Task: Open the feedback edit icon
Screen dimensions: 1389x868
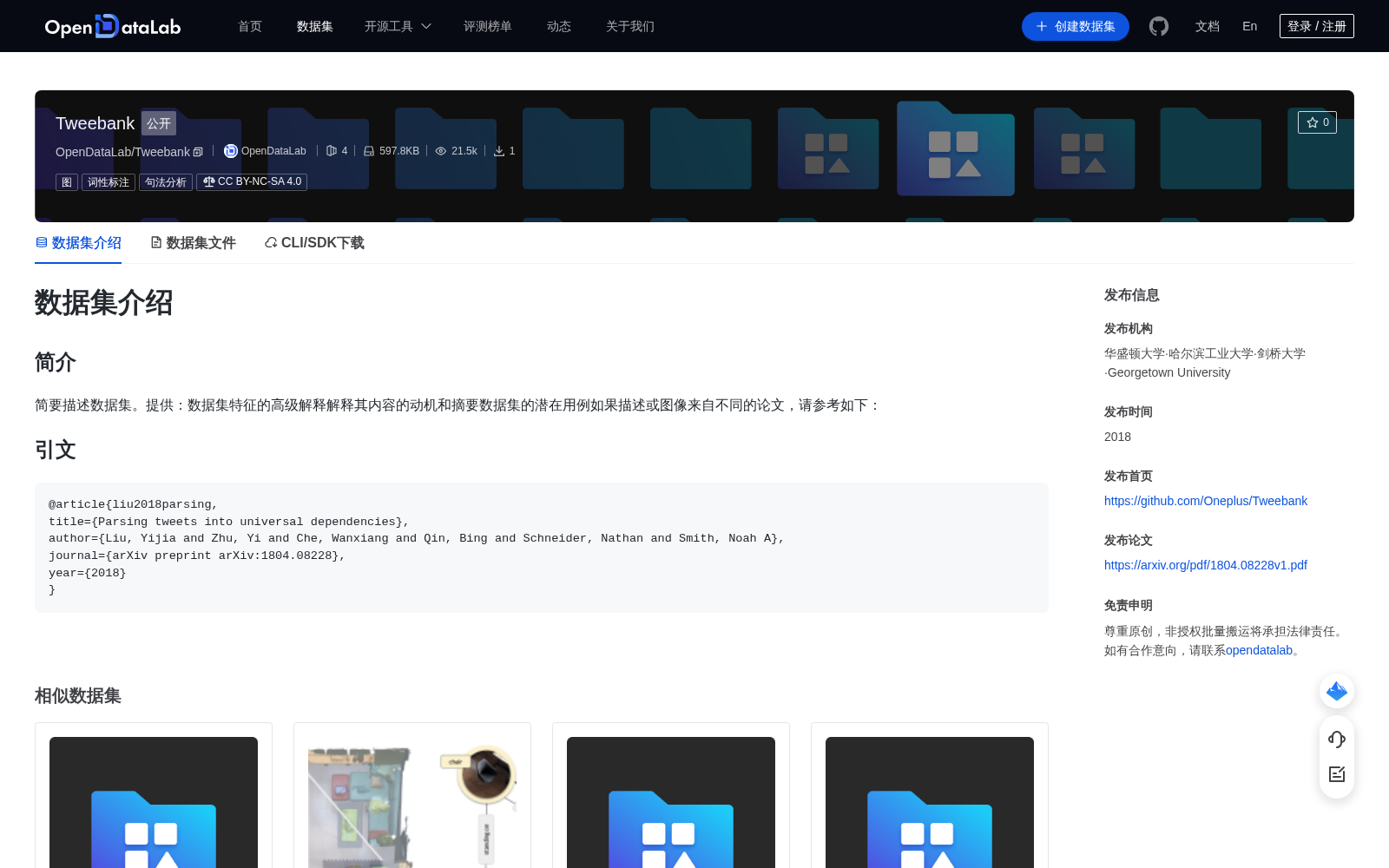Action: tap(1337, 774)
